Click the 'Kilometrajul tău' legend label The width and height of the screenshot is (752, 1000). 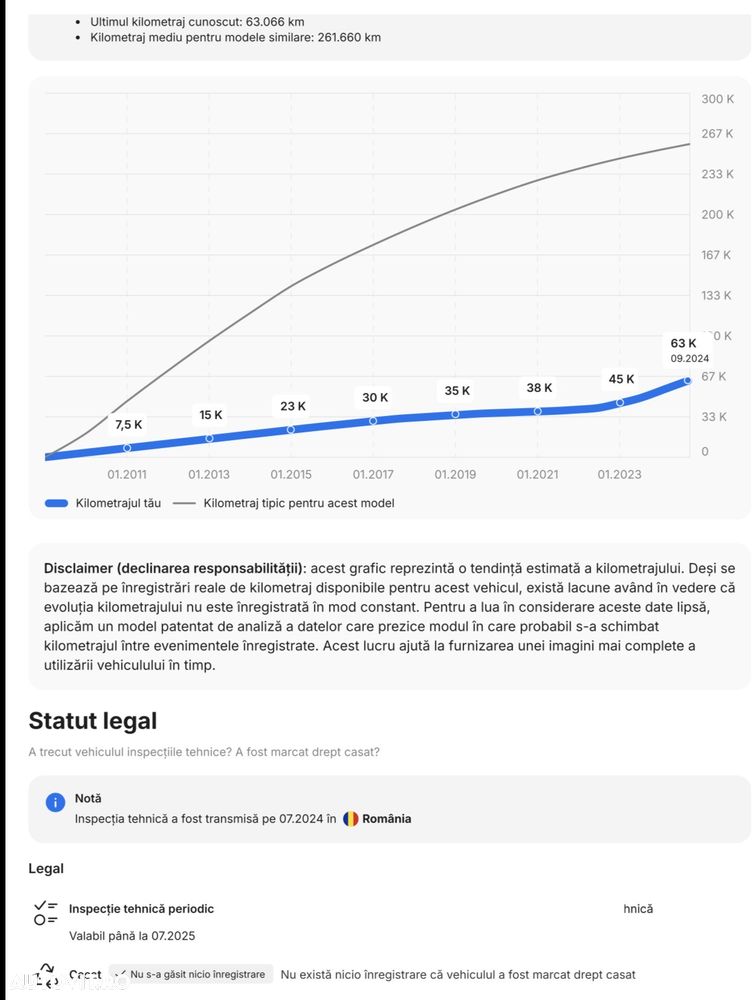coord(118,503)
